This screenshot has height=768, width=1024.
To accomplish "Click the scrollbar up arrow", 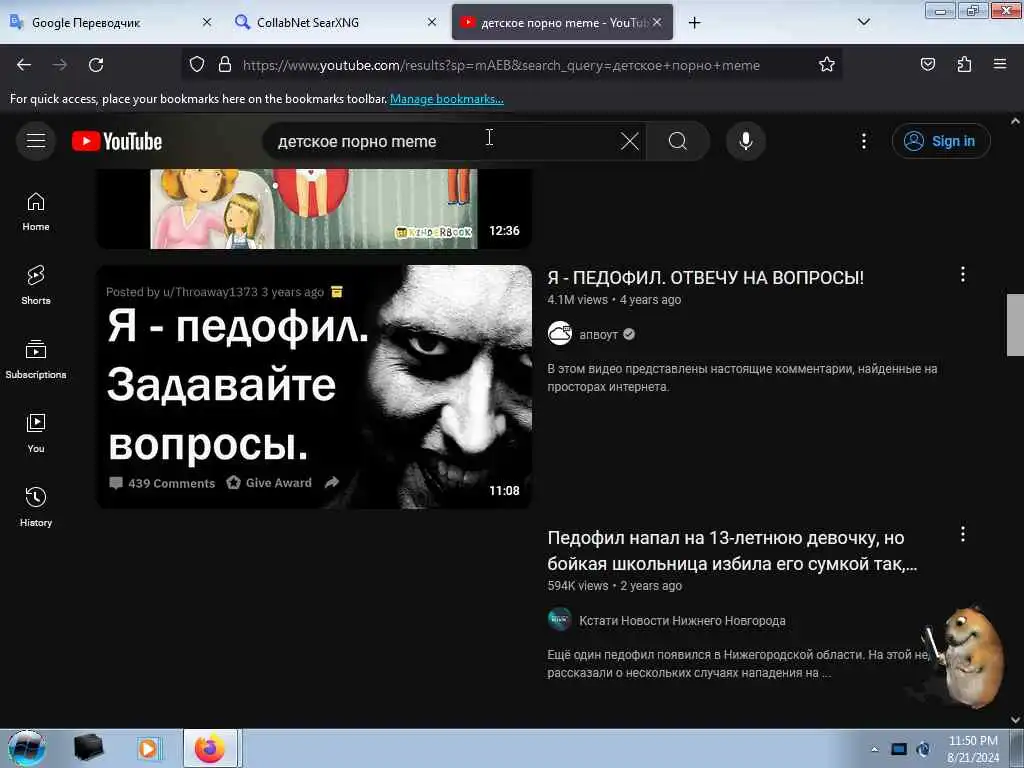I will (x=1015, y=121).
